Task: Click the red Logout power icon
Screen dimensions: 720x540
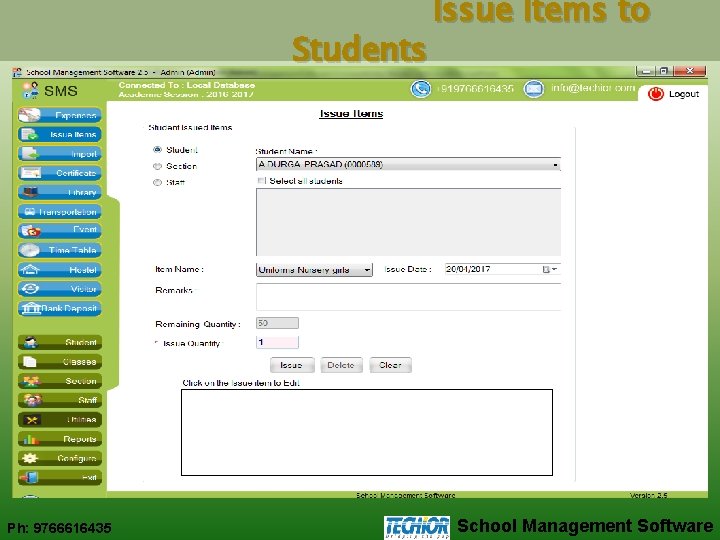Action: [x=655, y=94]
